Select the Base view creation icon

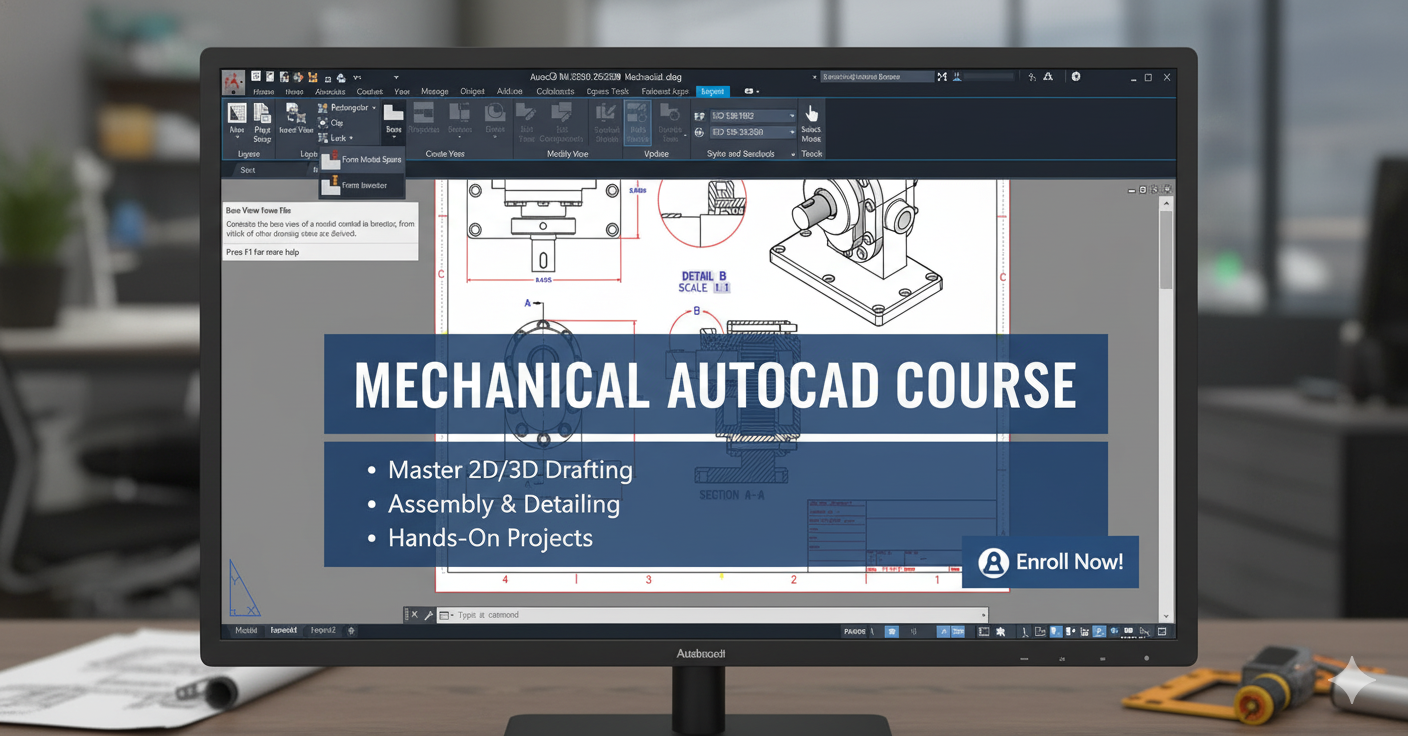tap(393, 115)
